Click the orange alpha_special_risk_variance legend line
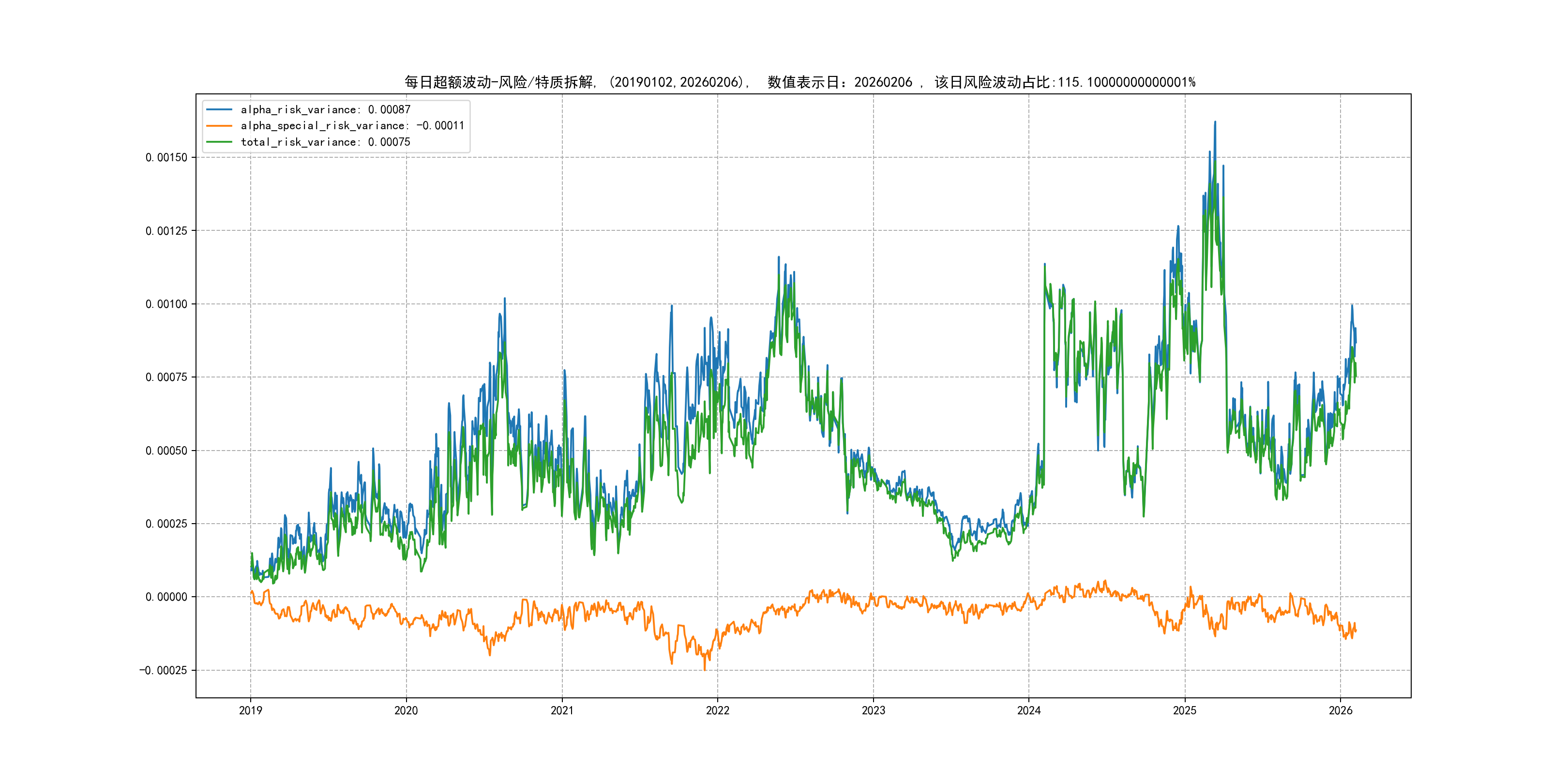 pos(219,125)
